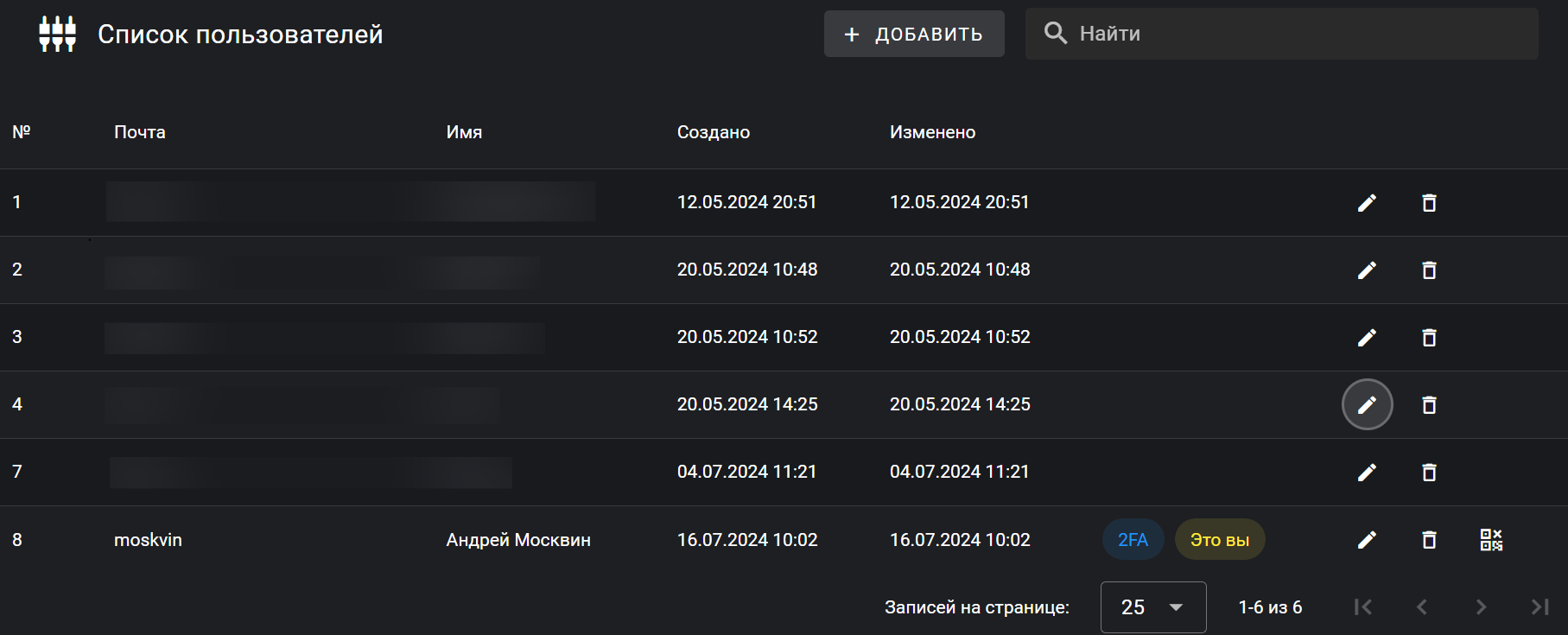Sort by the Почта column header
This screenshot has width=1568, height=635.
pos(140,132)
